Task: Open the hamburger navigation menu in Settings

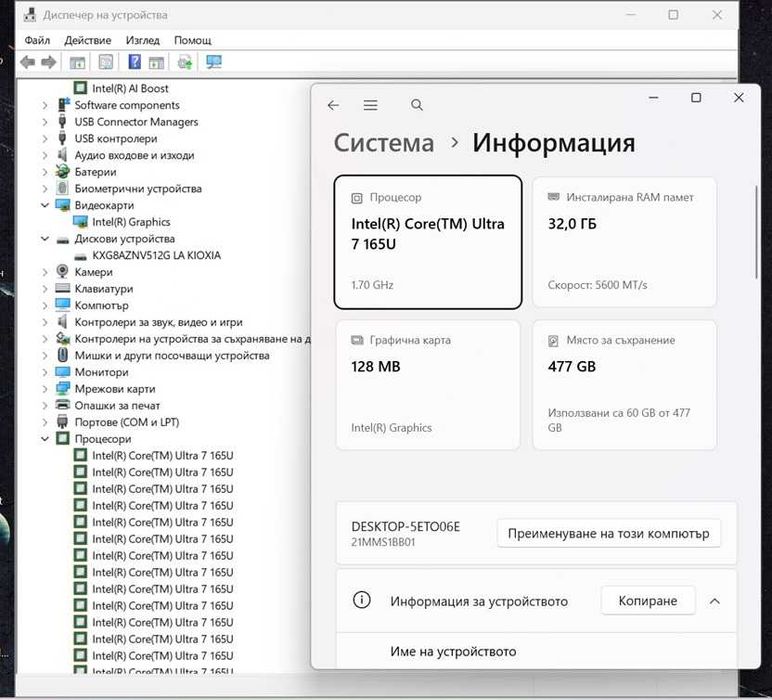Action: [x=370, y=105]
